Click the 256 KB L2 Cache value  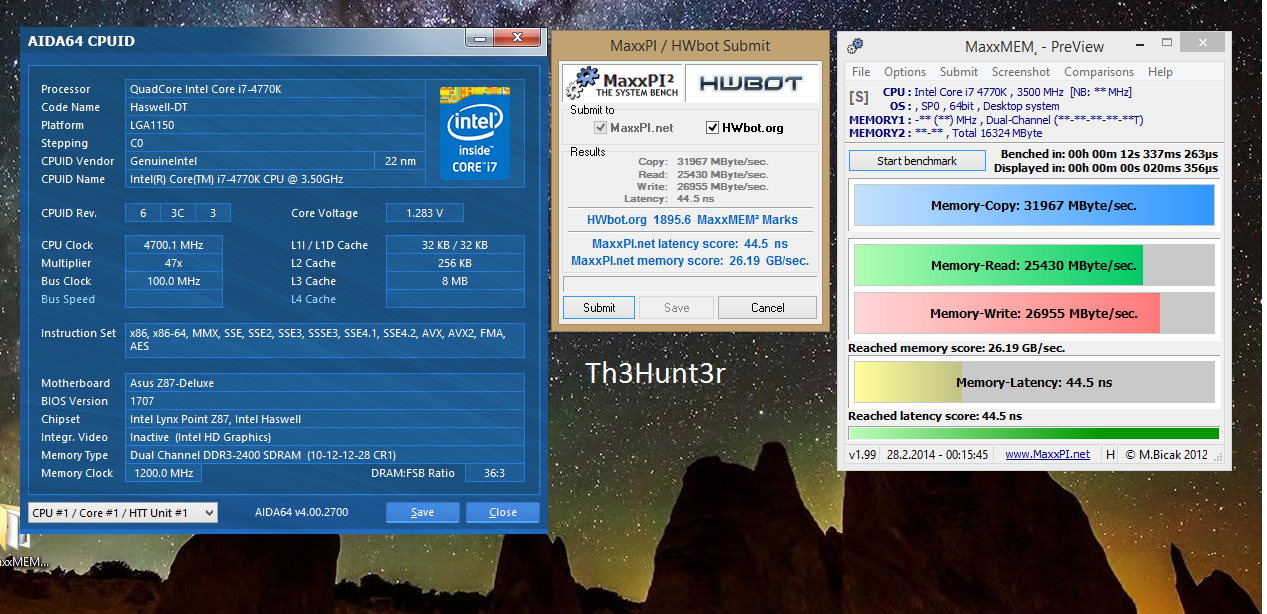pyautogui.click(x=455, y=263)
